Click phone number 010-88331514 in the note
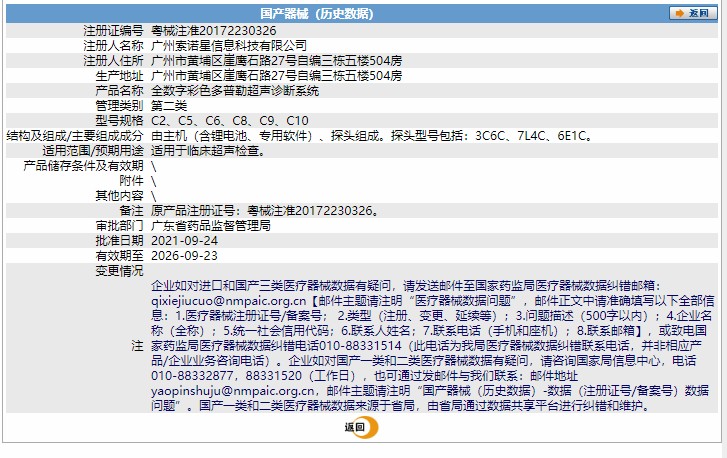 tap(358, 346)
